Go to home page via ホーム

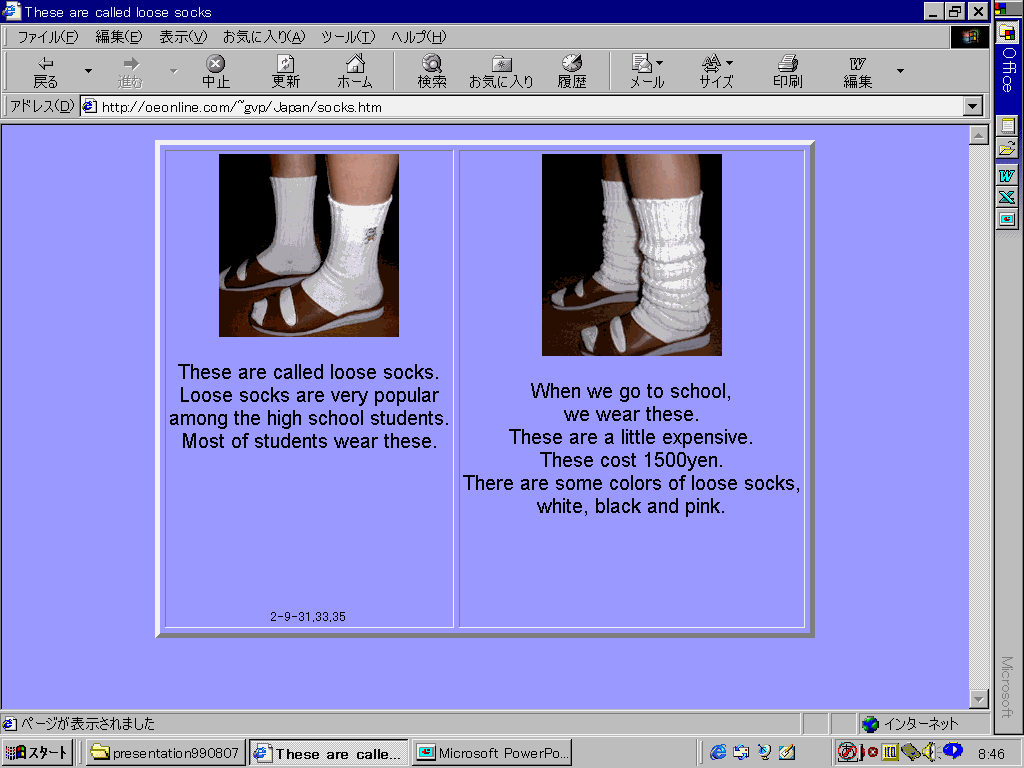pyautogui.click(x=355, y=71)
